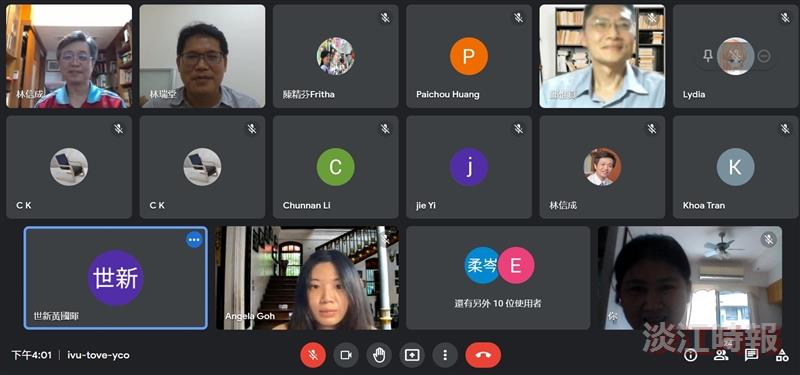Select the Paichou Huang participant tile
The height and width of the screenshot is (375, 800).
[x=469, y=56]
